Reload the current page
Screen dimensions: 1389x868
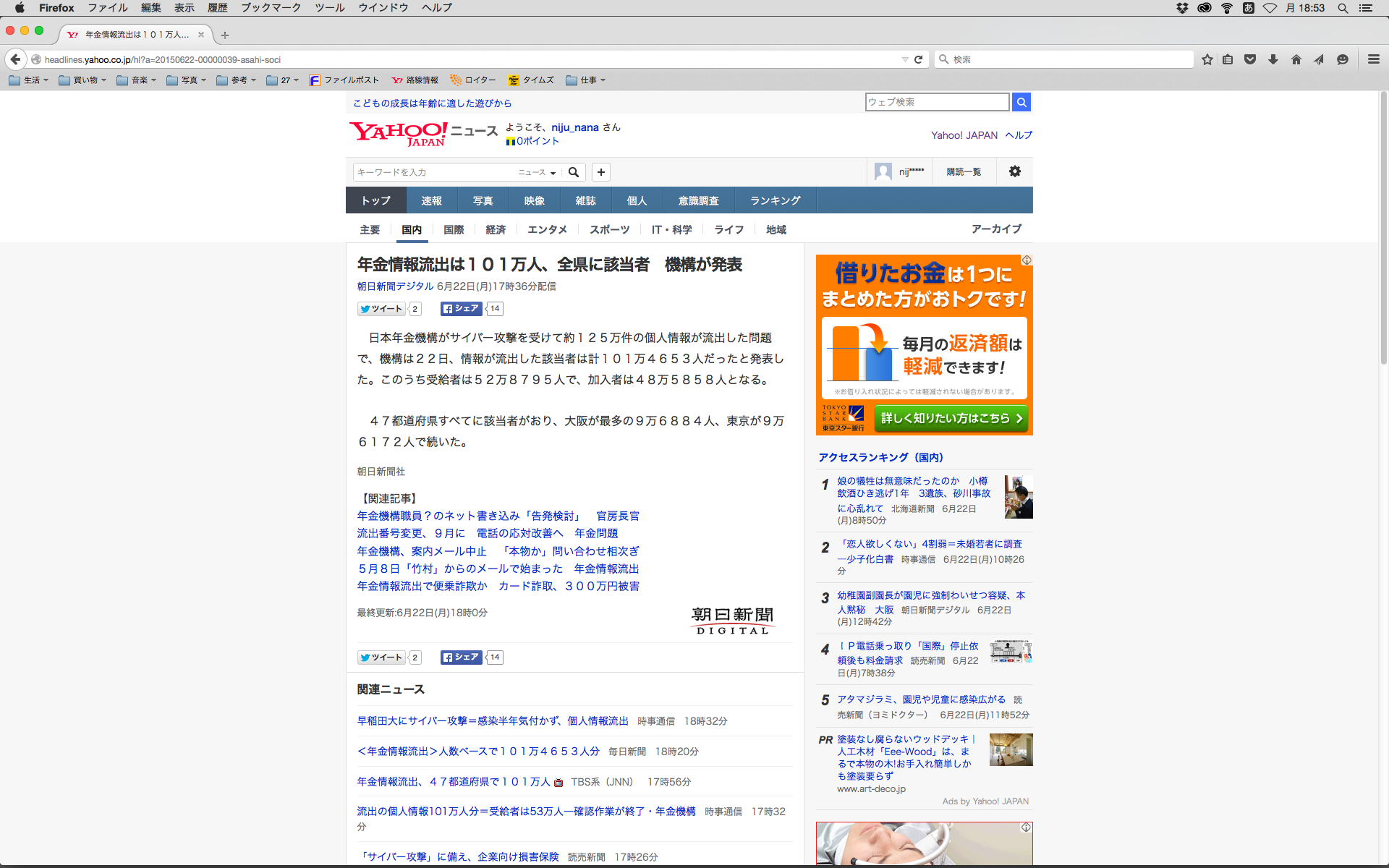(918, 59)
